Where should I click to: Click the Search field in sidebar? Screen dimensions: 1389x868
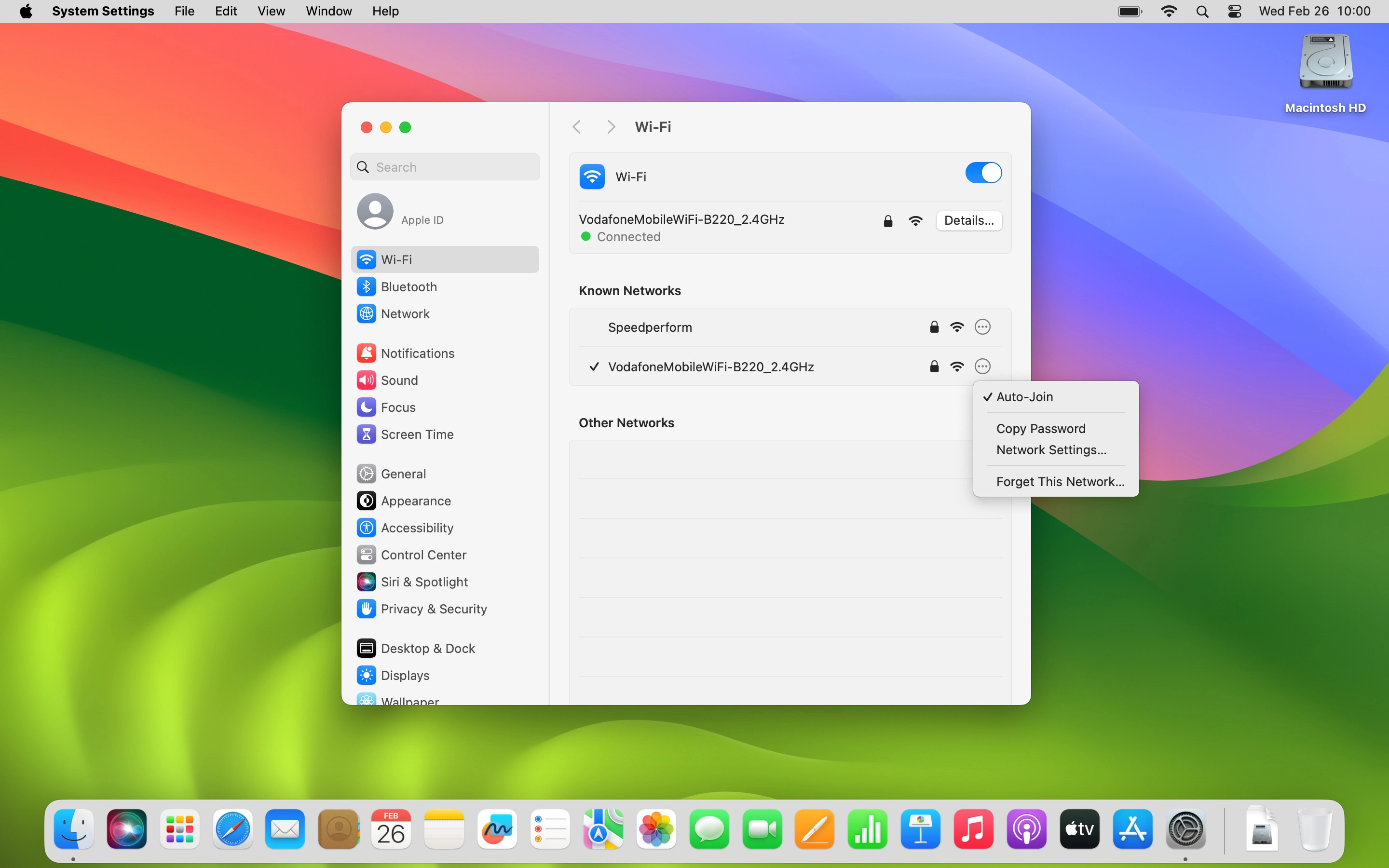click(x=445, y=167)
